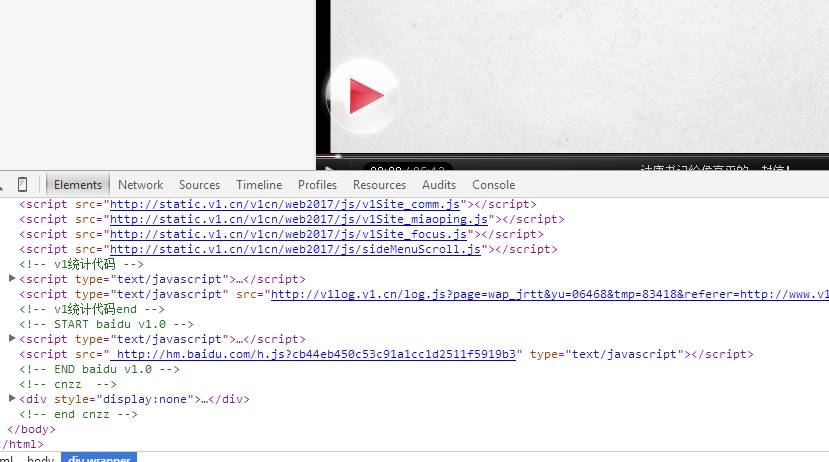829x462 pixels.
Task: Select the div.wrapper breadcrumb item
Action: [99, 458]
